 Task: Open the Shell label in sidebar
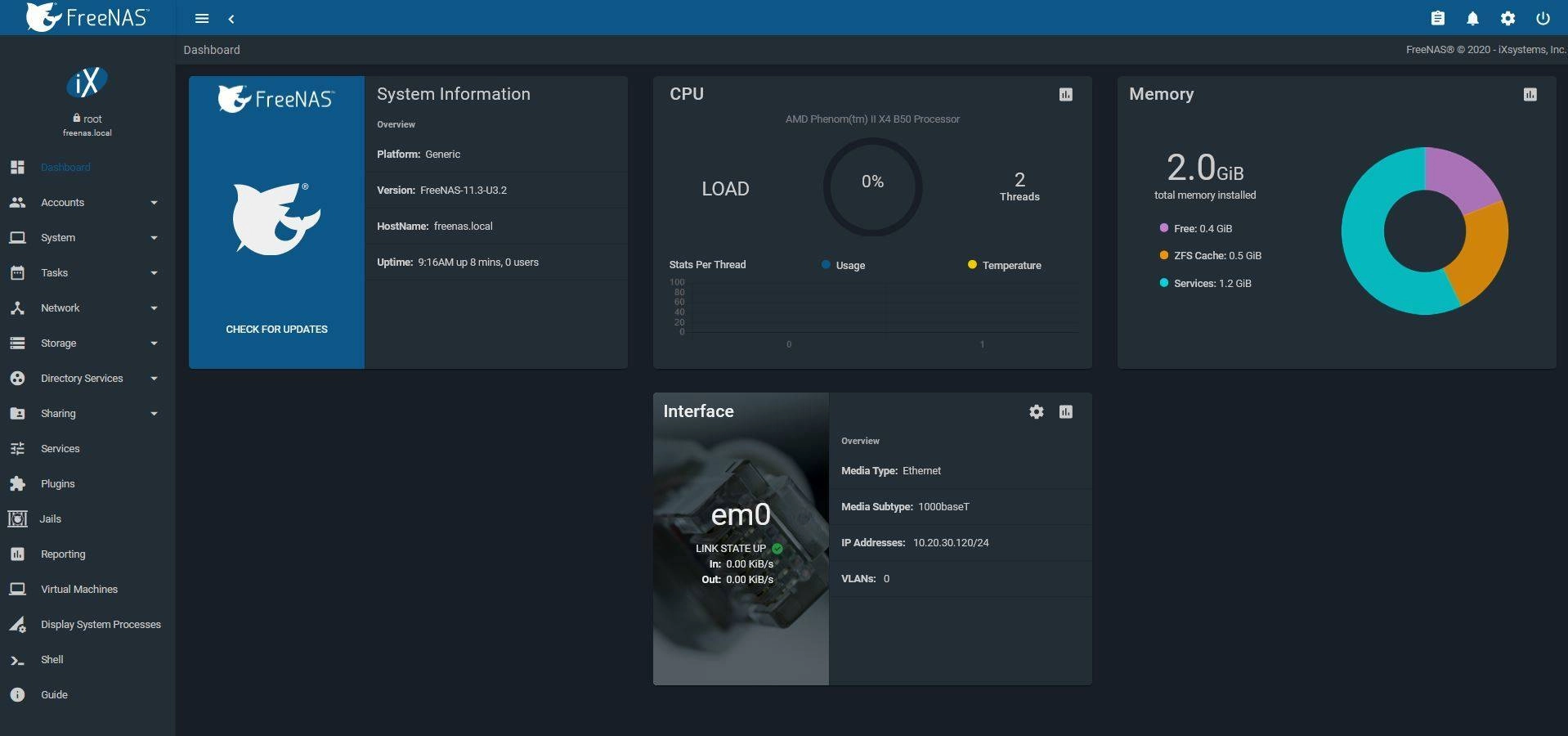coord(52,659)
